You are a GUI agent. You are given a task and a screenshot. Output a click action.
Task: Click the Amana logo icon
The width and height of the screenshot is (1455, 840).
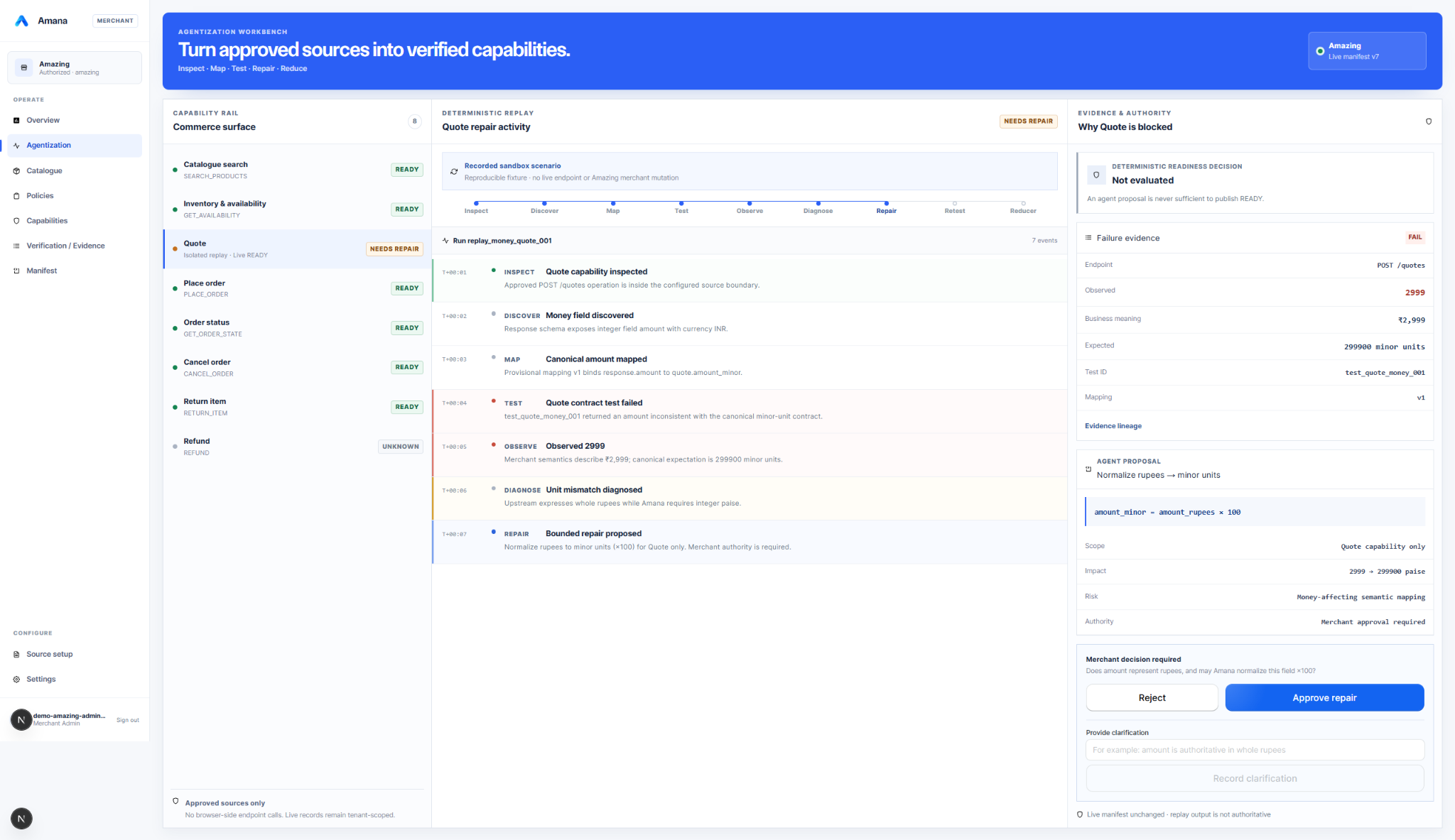click(x=22, y=21)
